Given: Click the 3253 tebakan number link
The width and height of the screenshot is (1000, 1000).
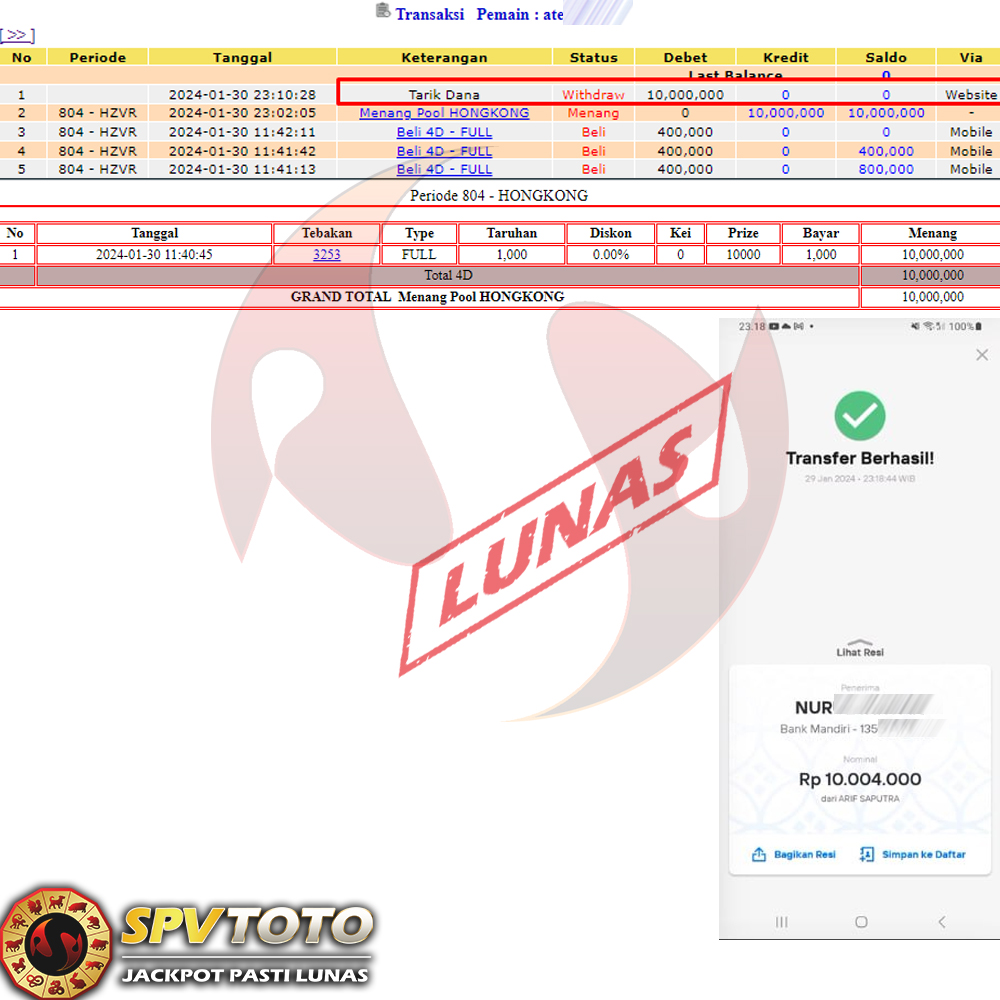Looking at the screenshot, I should (326, 255).
